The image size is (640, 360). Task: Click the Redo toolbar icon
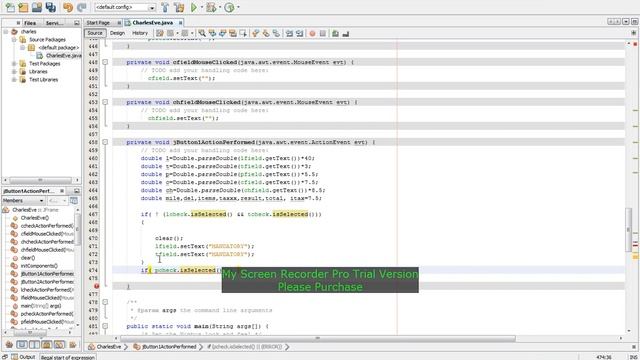[x=82, y=7]
